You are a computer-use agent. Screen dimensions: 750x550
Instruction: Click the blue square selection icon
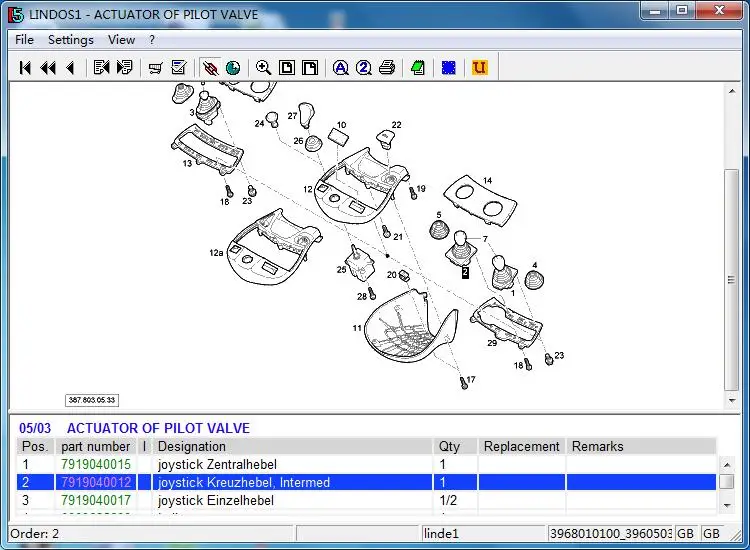[448, 68]
